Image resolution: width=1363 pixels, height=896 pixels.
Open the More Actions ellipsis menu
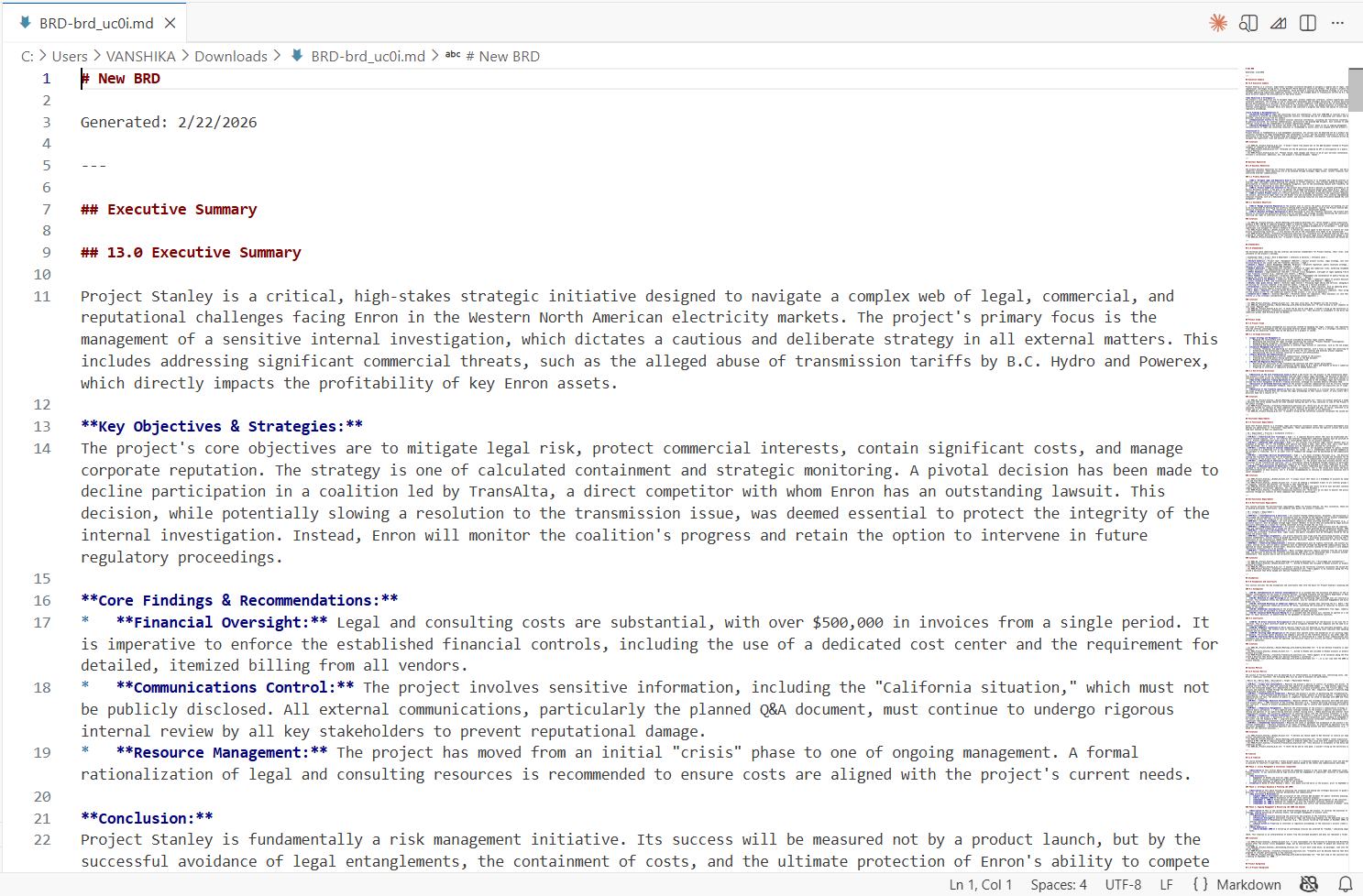[x=1338, y=23]
